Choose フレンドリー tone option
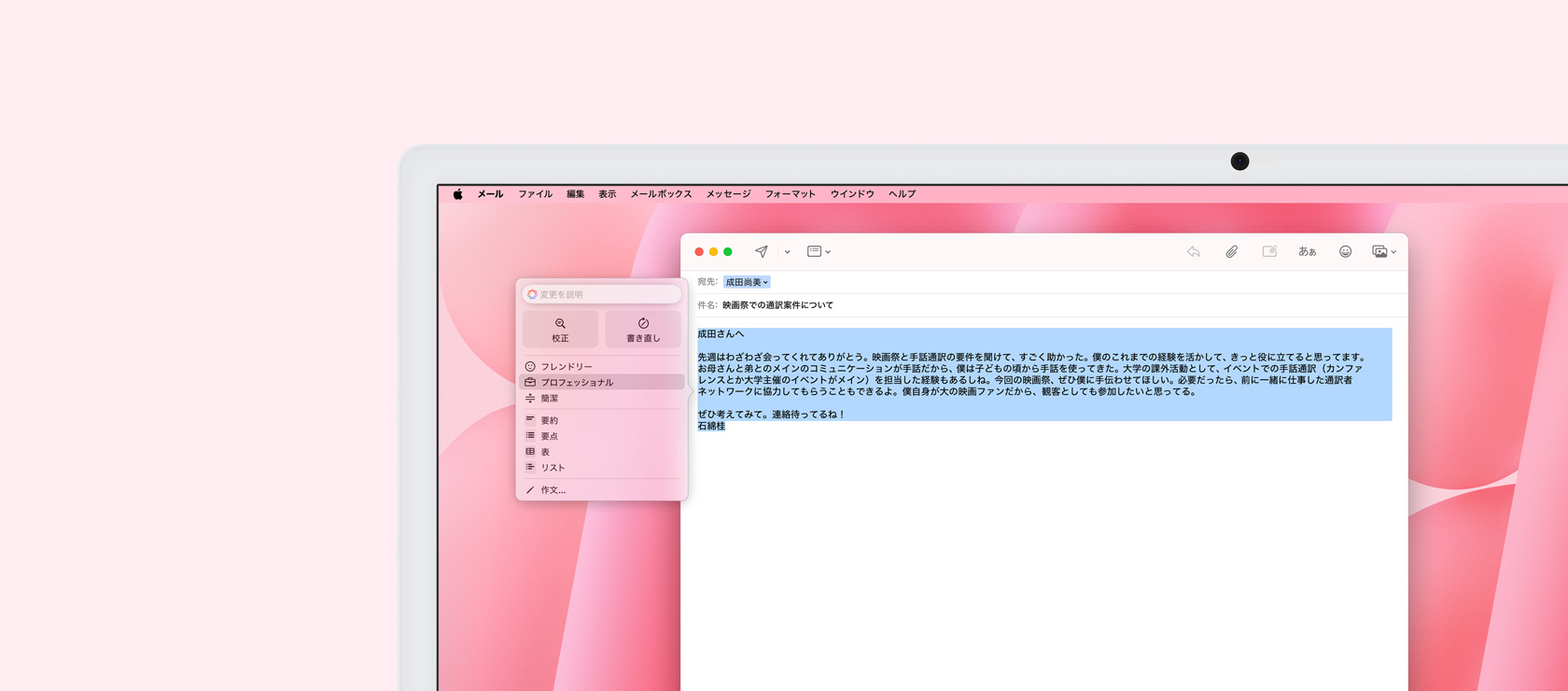The height and width of the screenshot is (691, 1568). coord(567,367)
